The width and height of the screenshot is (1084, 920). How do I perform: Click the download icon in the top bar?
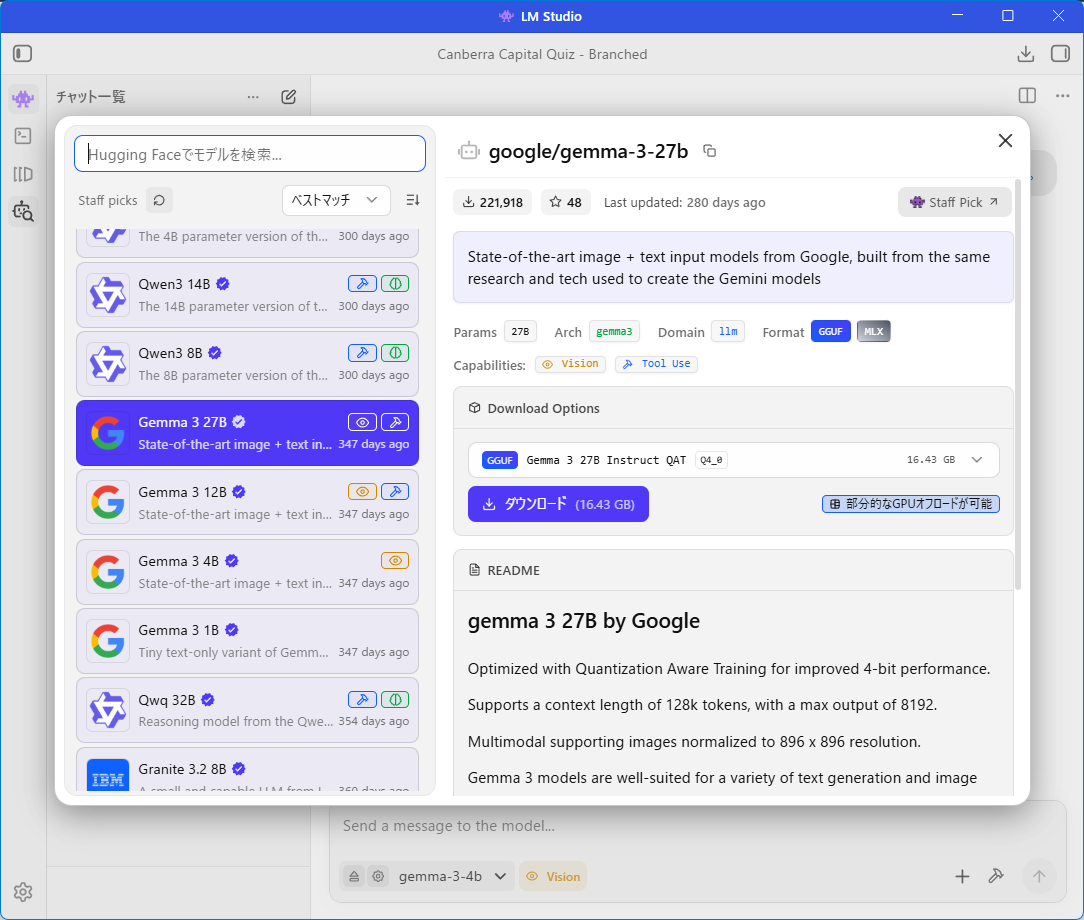1025,54
